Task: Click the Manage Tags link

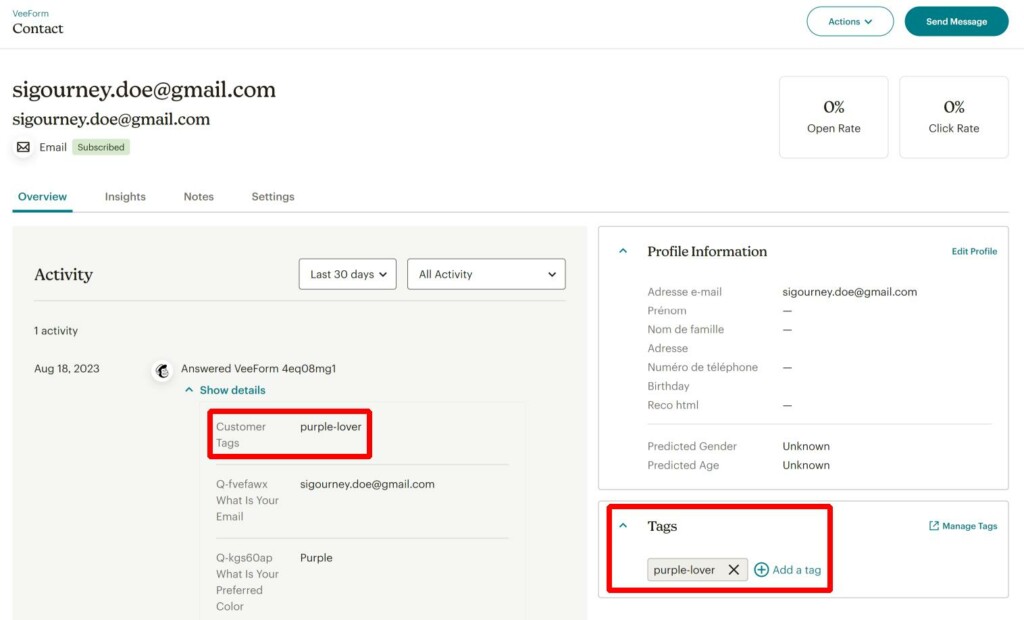Action: [x=968, y=525]
